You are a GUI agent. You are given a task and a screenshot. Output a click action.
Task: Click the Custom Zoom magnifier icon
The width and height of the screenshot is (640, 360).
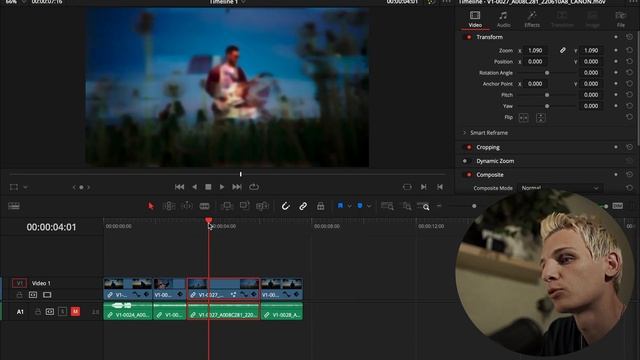pyautogui.click(x=423, y=206)
